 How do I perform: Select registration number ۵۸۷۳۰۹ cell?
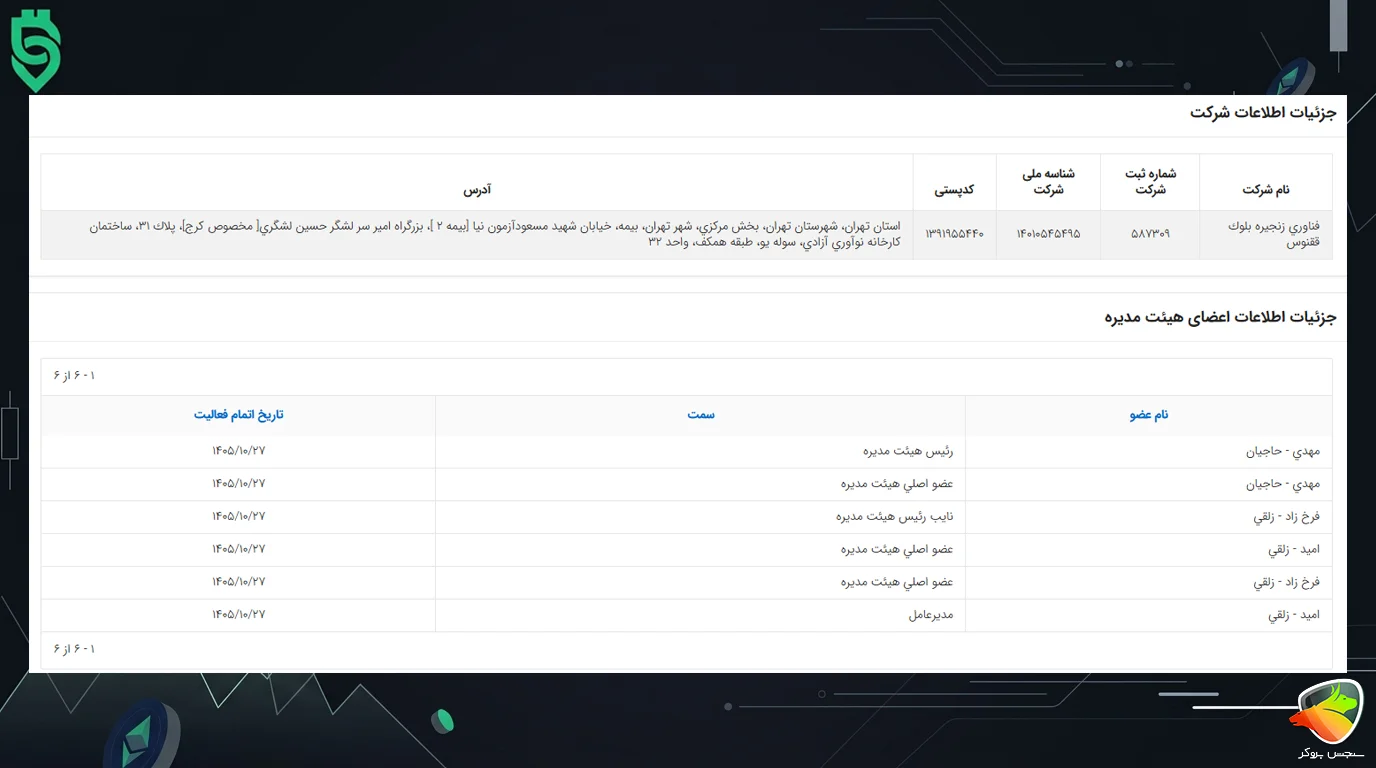click(1150, 235)
